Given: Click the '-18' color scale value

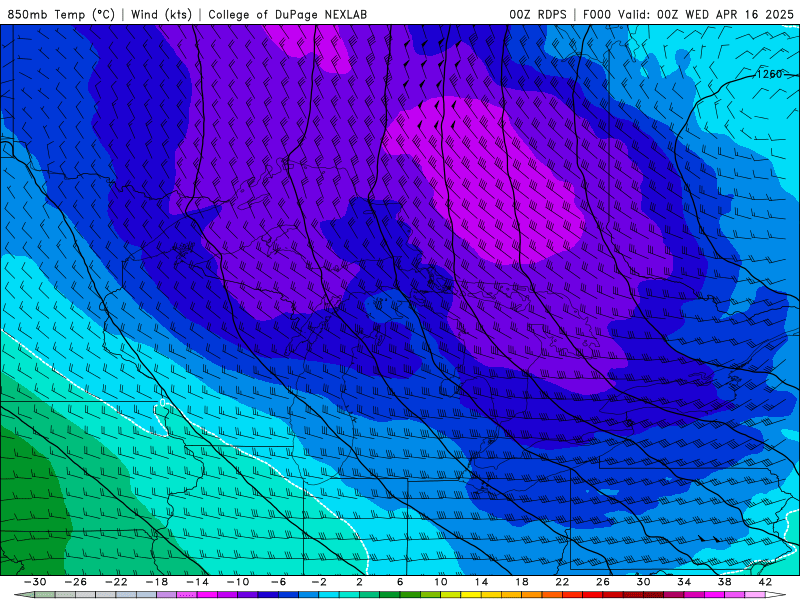Looking at the screenshot, I should tap(157, 582).
